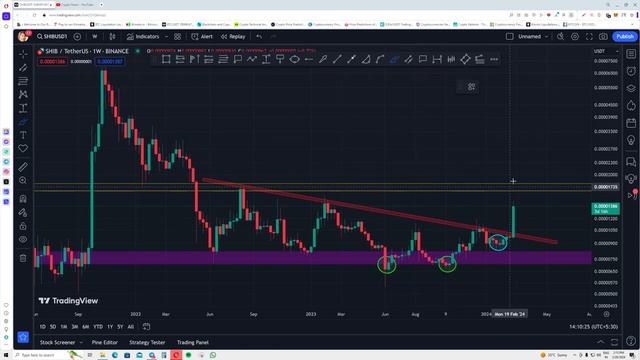This screenshot has height=360, width=640.
Task: Open the USDT currency dropdown on price scale
Action: (606, 51)
